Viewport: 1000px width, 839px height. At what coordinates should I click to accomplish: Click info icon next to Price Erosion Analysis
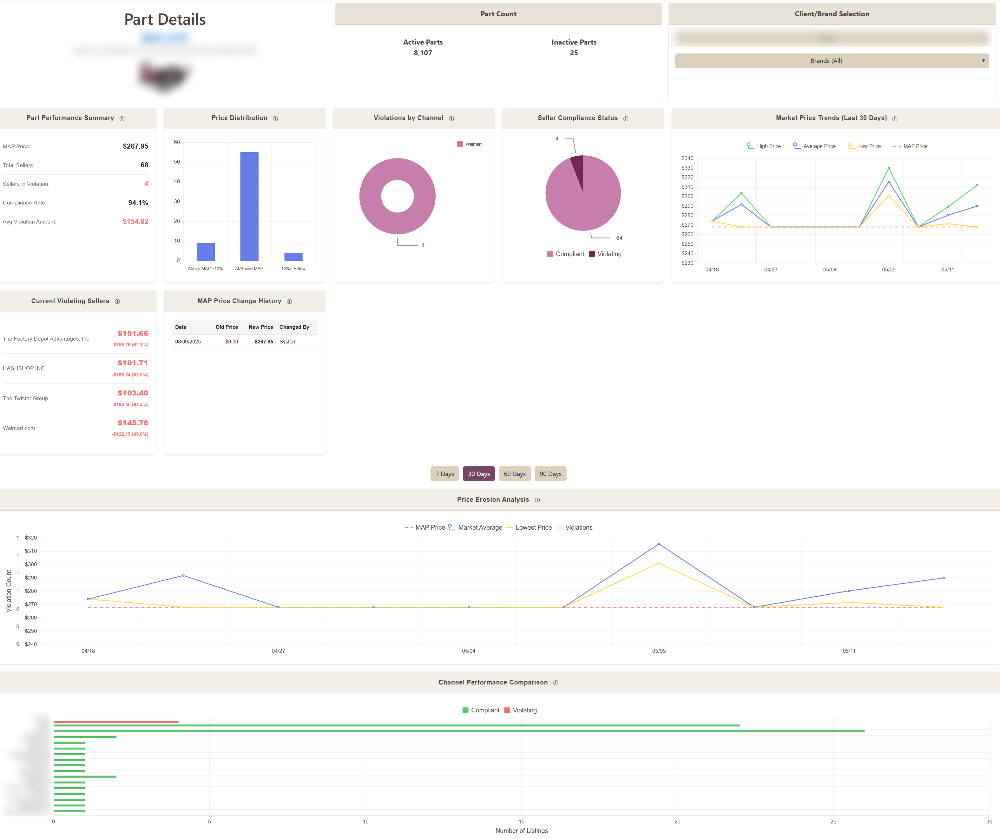[x=537, y=500]
